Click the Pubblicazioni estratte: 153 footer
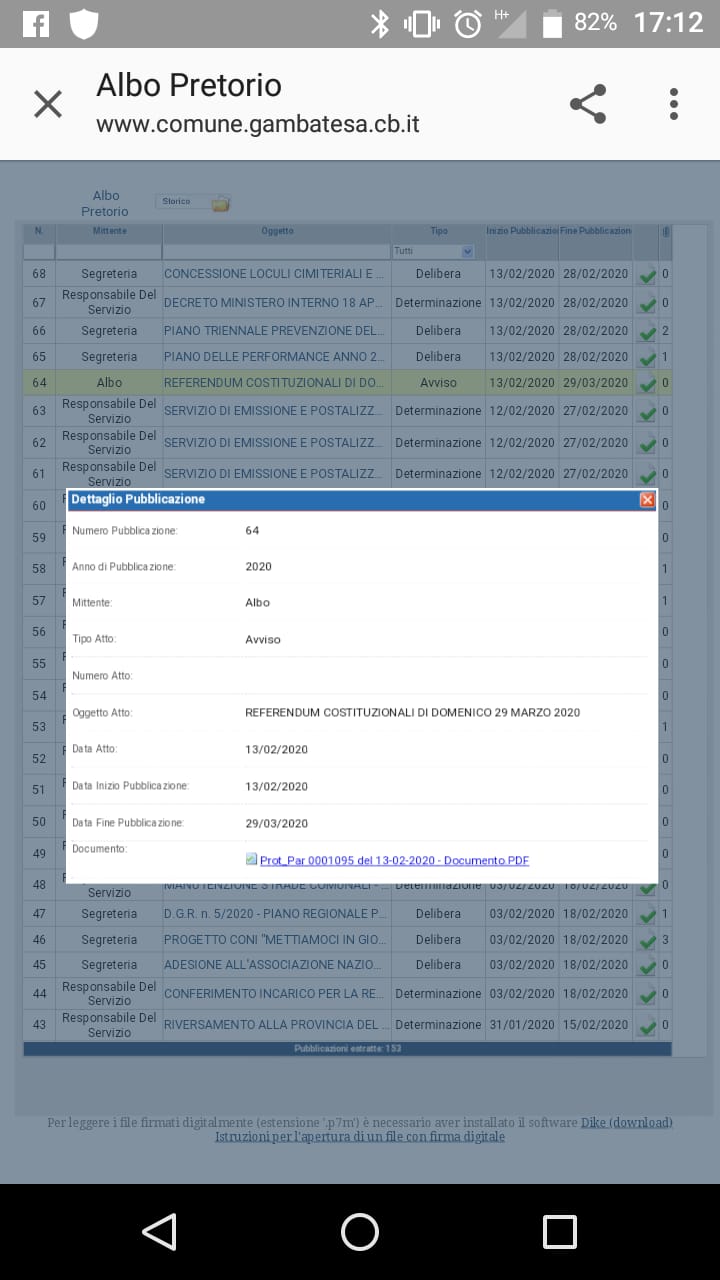This screenshot has height=1280, width=720. point(347,1049)
